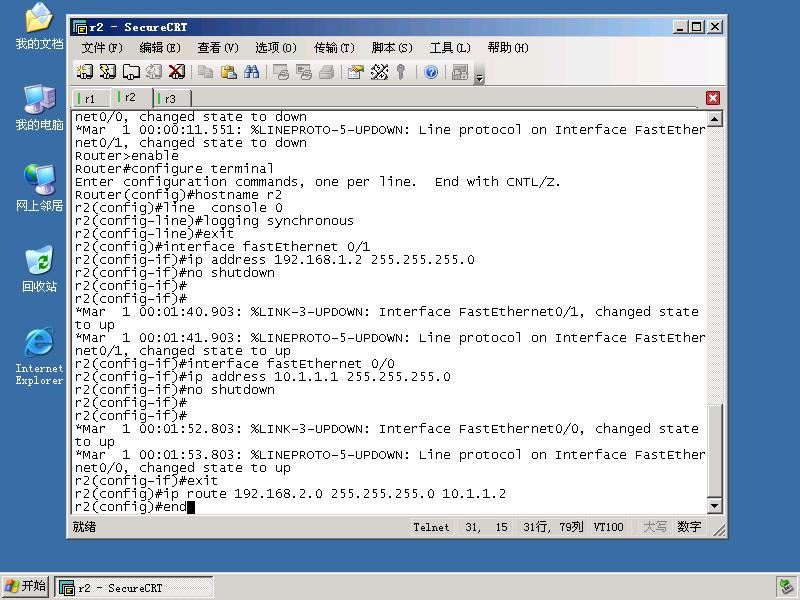Click the system tray icon
The height and width of the screenshot is (600, 800).
[786, 587]
